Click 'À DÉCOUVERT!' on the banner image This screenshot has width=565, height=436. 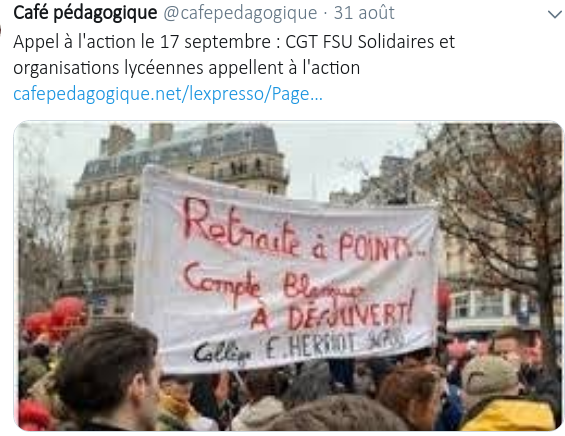(x=332, y=314)
